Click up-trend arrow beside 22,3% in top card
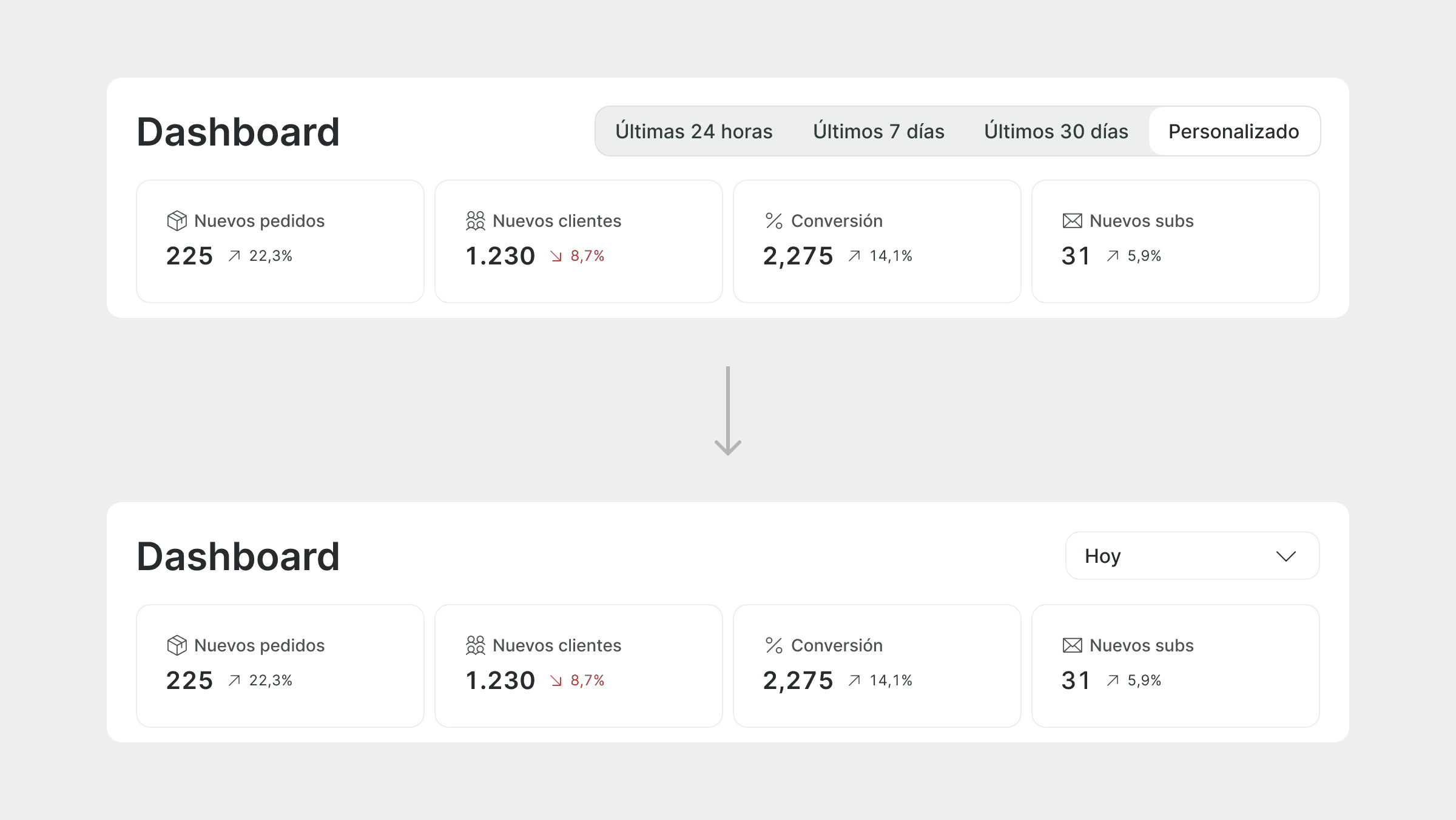This screenshot has width=1456, height=820. [234, 256]
